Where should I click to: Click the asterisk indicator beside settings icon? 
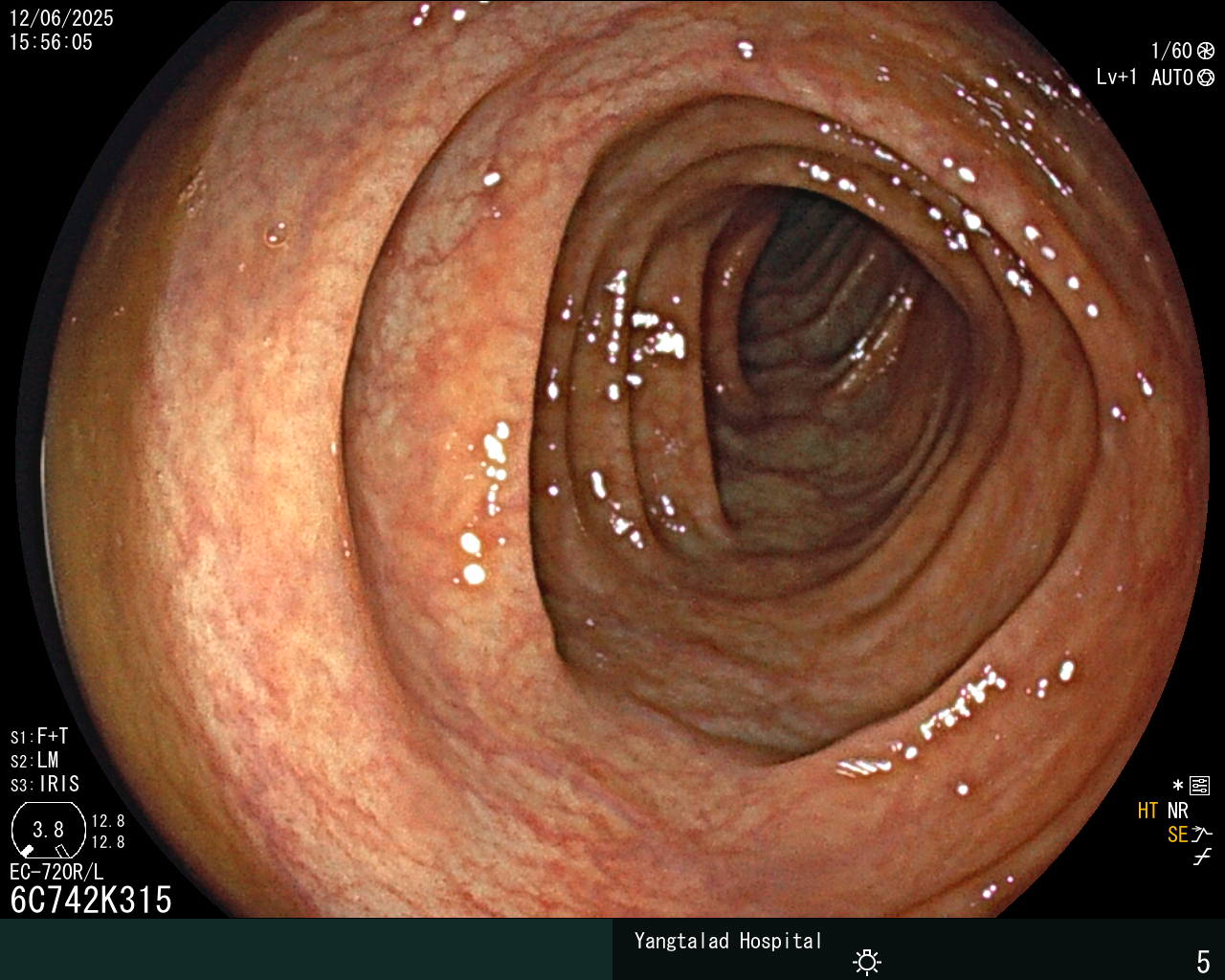point(1178,786)
